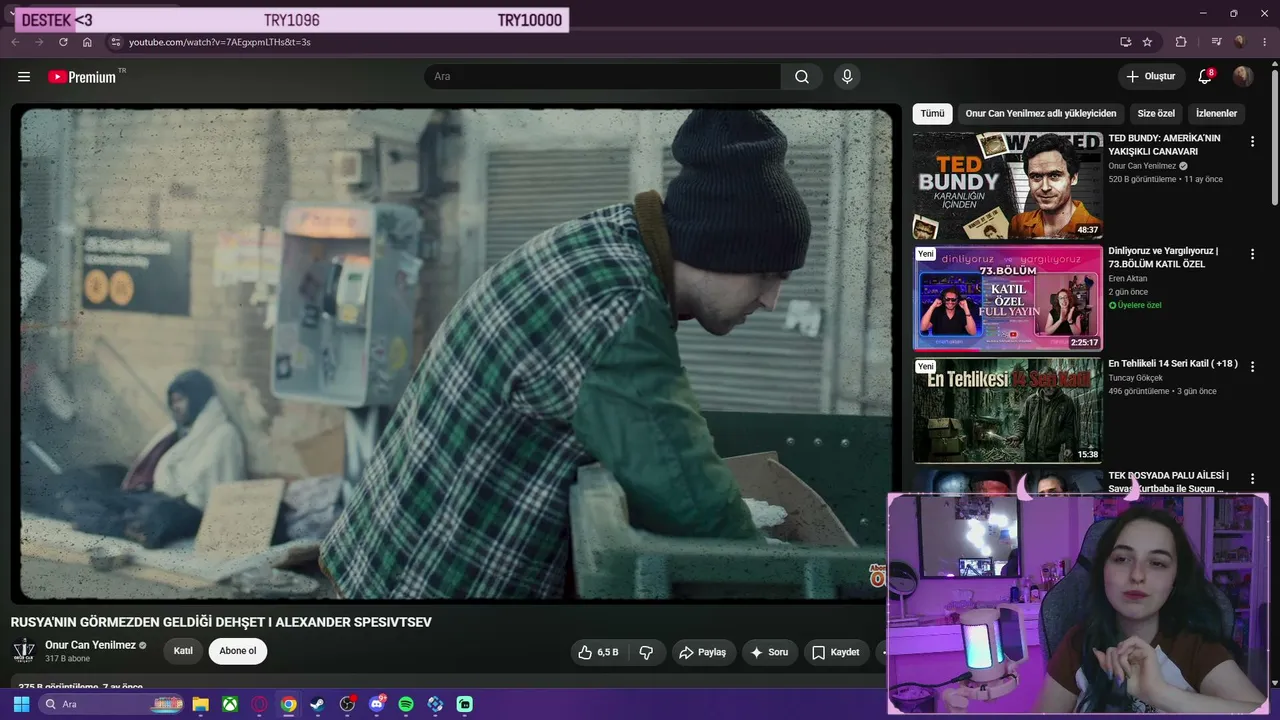
Task: Open Chrome three-dot menu
Action: pyautogui.click(x=1264, y=42)
